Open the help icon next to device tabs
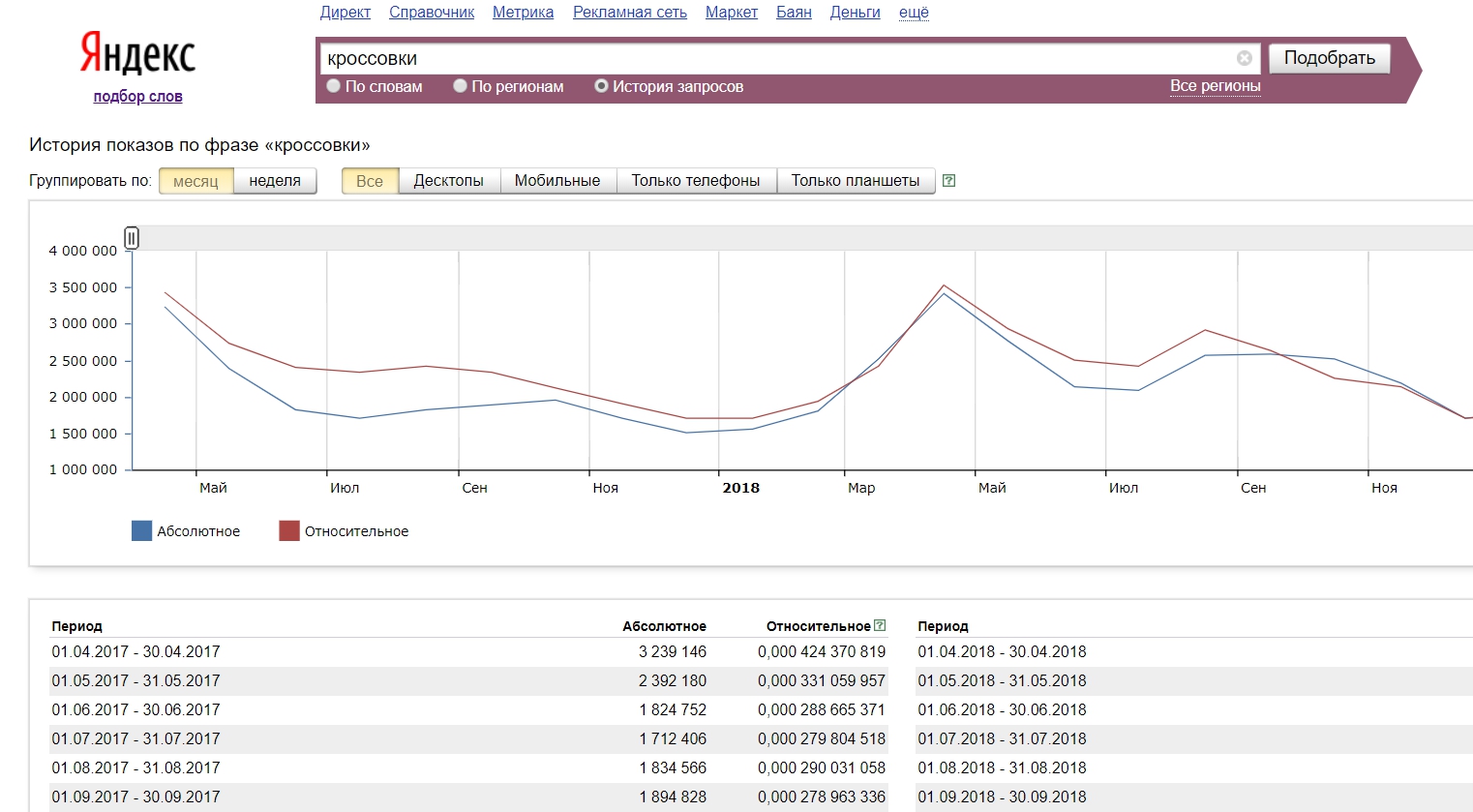 [948, 181]
